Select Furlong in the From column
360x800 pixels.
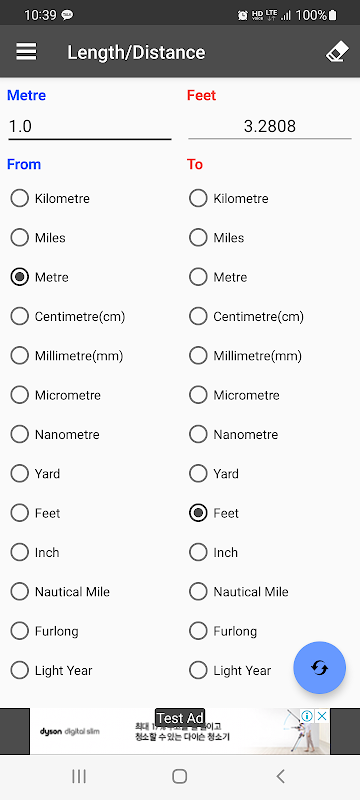(44, 631)
